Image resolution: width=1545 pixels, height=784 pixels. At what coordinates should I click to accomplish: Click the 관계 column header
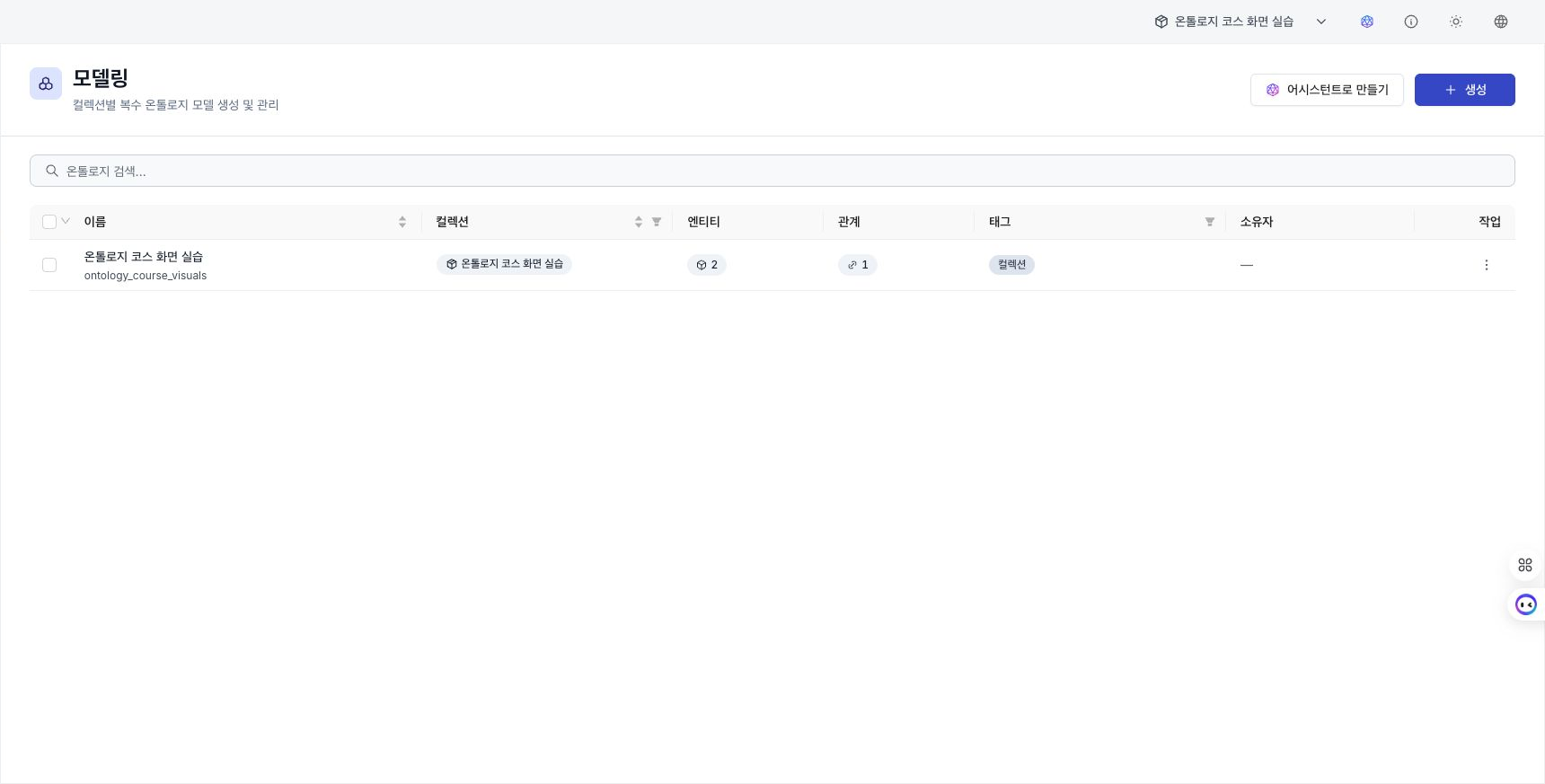[x=849, y=222]
